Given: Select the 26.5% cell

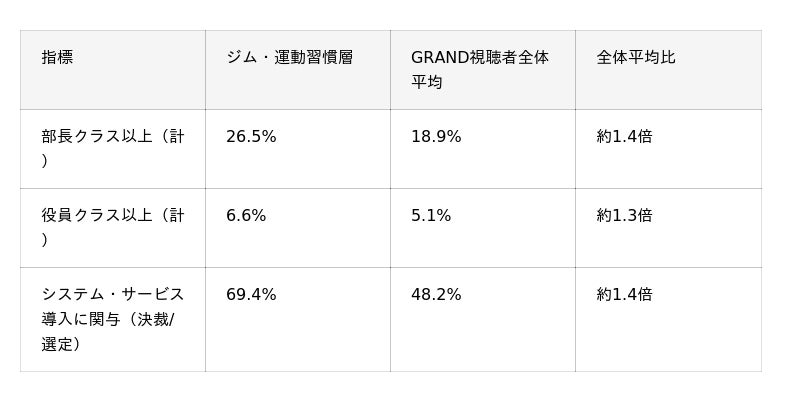Looking at the screenshot, I should click(298, 149).
